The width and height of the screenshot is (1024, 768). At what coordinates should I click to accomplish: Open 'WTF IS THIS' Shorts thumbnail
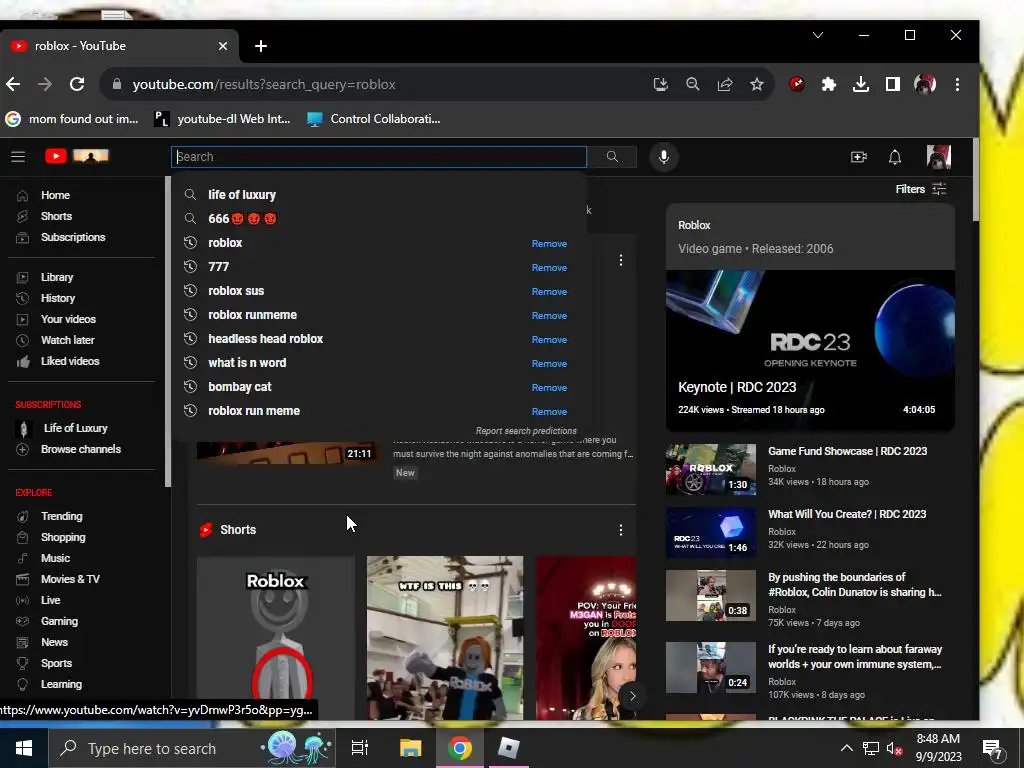tap(445, 638)
